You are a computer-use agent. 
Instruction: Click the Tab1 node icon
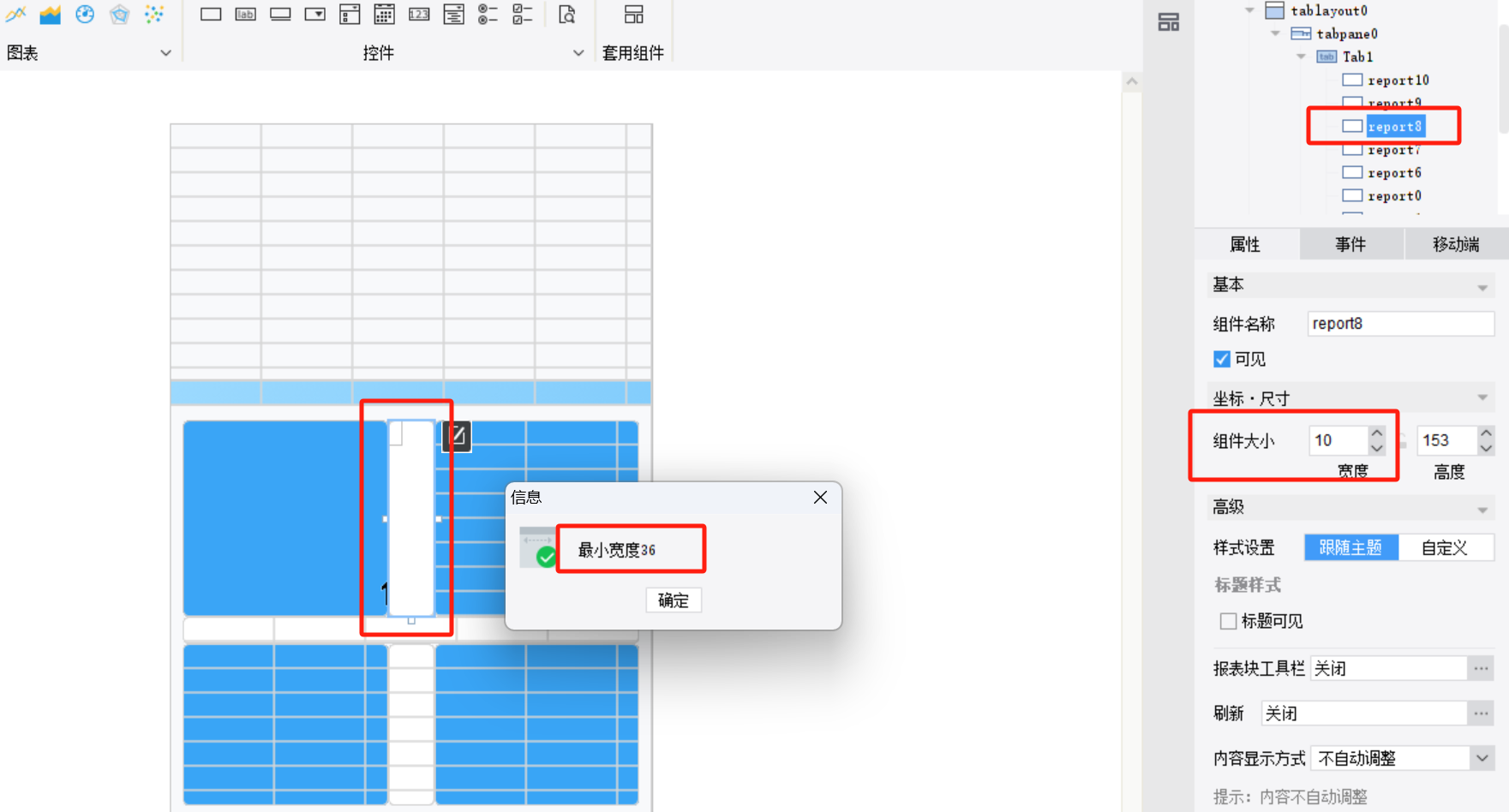[x=1326, y=57]
